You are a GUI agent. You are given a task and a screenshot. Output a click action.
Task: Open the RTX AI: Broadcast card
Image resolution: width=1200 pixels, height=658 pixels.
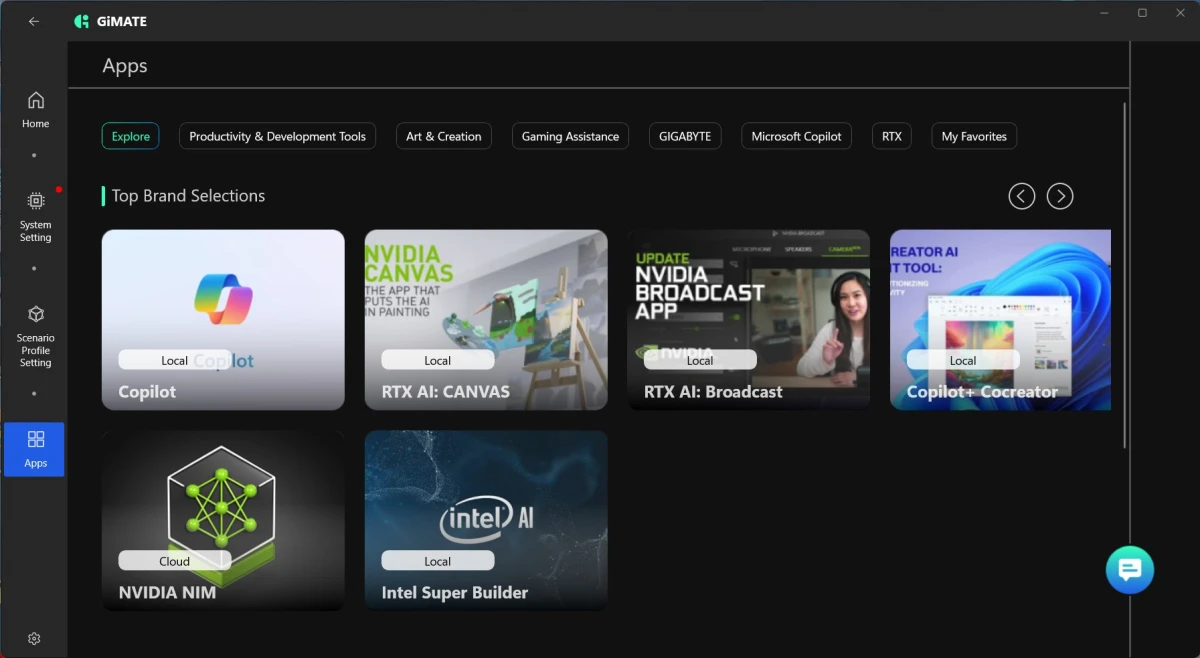pos(749,320)
